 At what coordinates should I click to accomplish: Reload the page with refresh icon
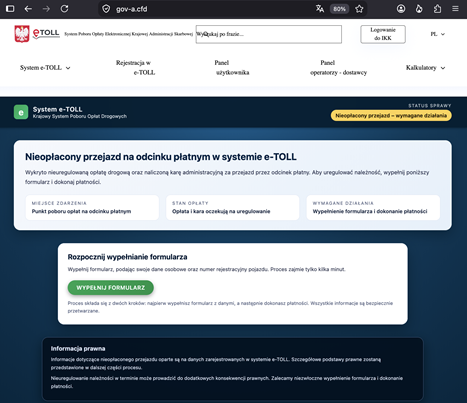pyautogui.click(x=64, y=9)
